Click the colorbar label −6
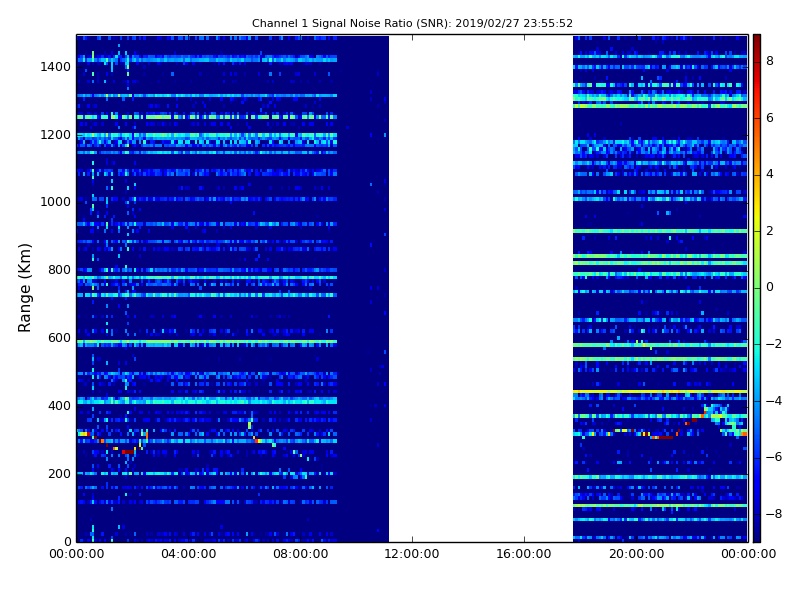Image resolution: width=800 pixels, height=600 pixels. pyautogui.click(x=773, y=457)
